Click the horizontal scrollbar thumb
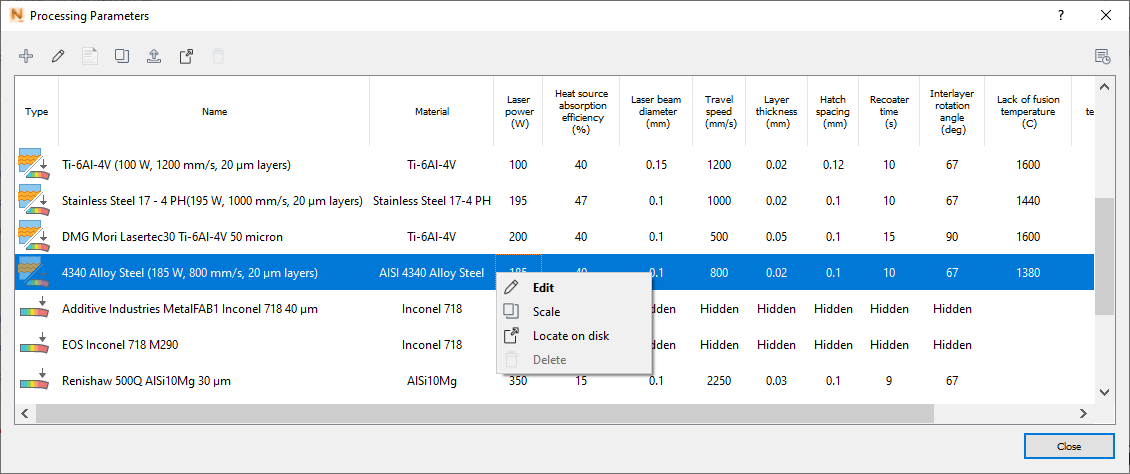Viewport: 1130px width, 474px height. (480, 413)
